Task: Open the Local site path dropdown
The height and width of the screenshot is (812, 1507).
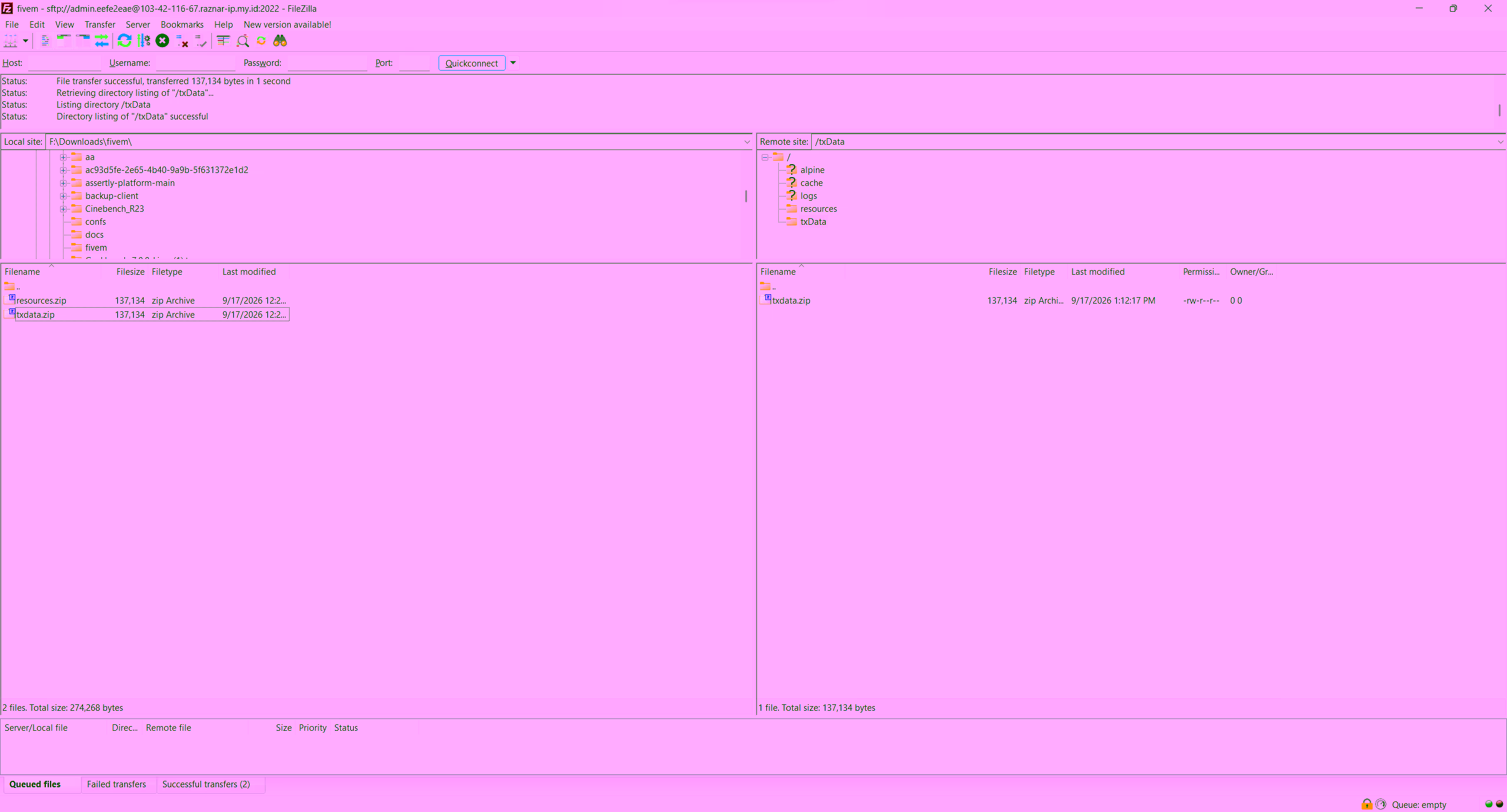Action: (x=747, y=142)
